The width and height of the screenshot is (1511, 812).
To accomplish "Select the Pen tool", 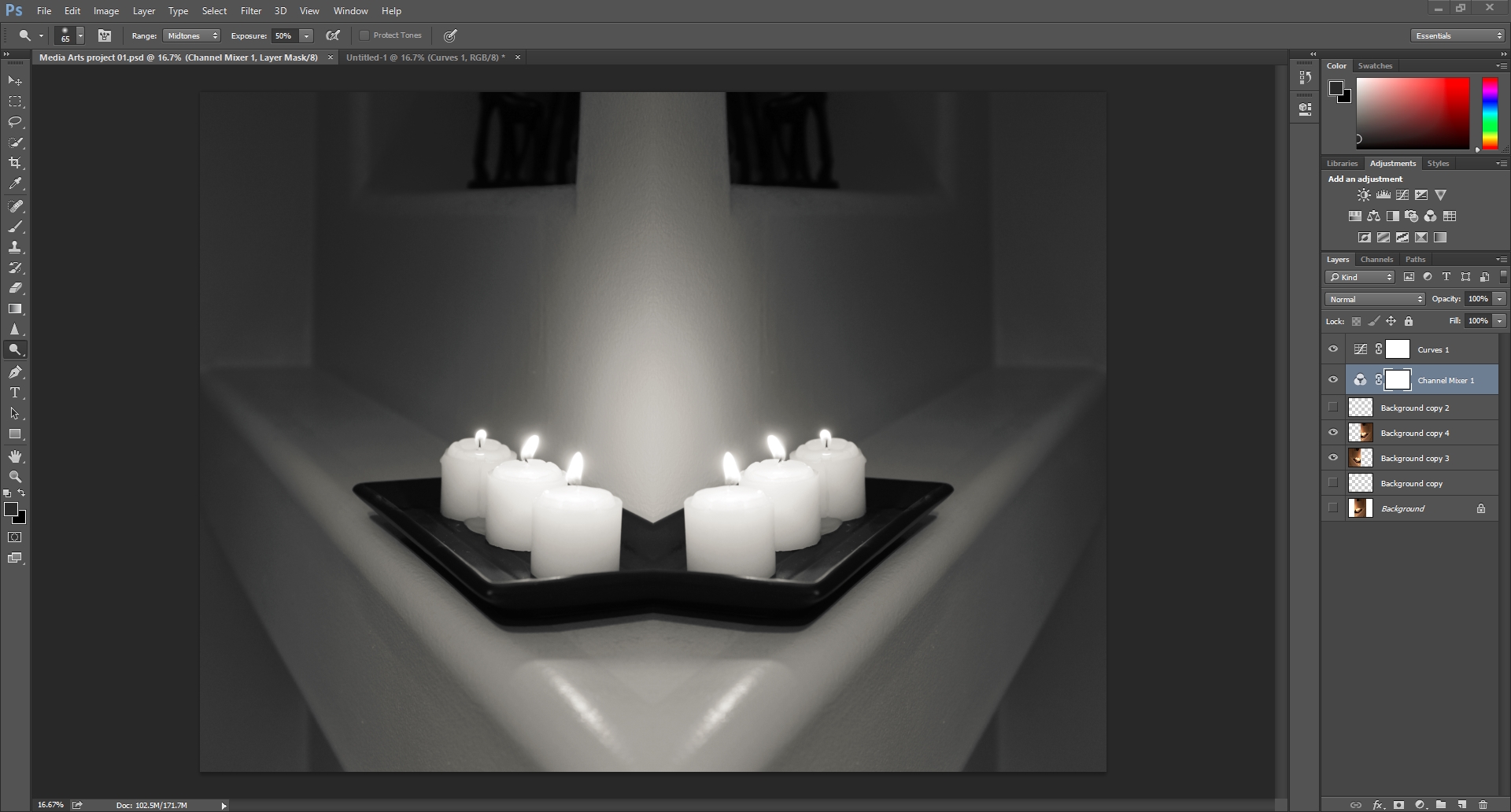I will [x=15, y=371].
